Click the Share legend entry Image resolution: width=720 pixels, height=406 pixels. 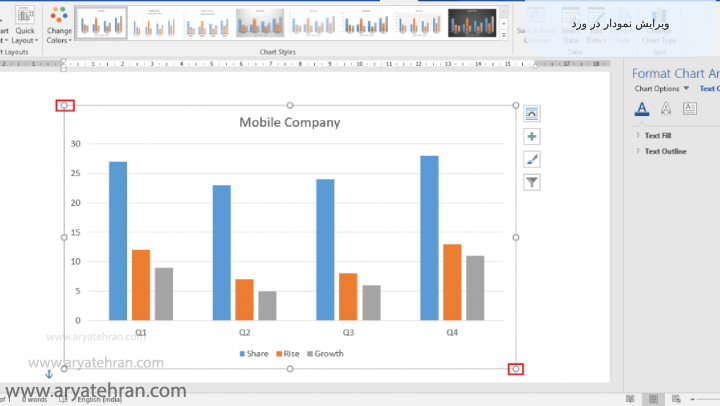click(253, 354)
